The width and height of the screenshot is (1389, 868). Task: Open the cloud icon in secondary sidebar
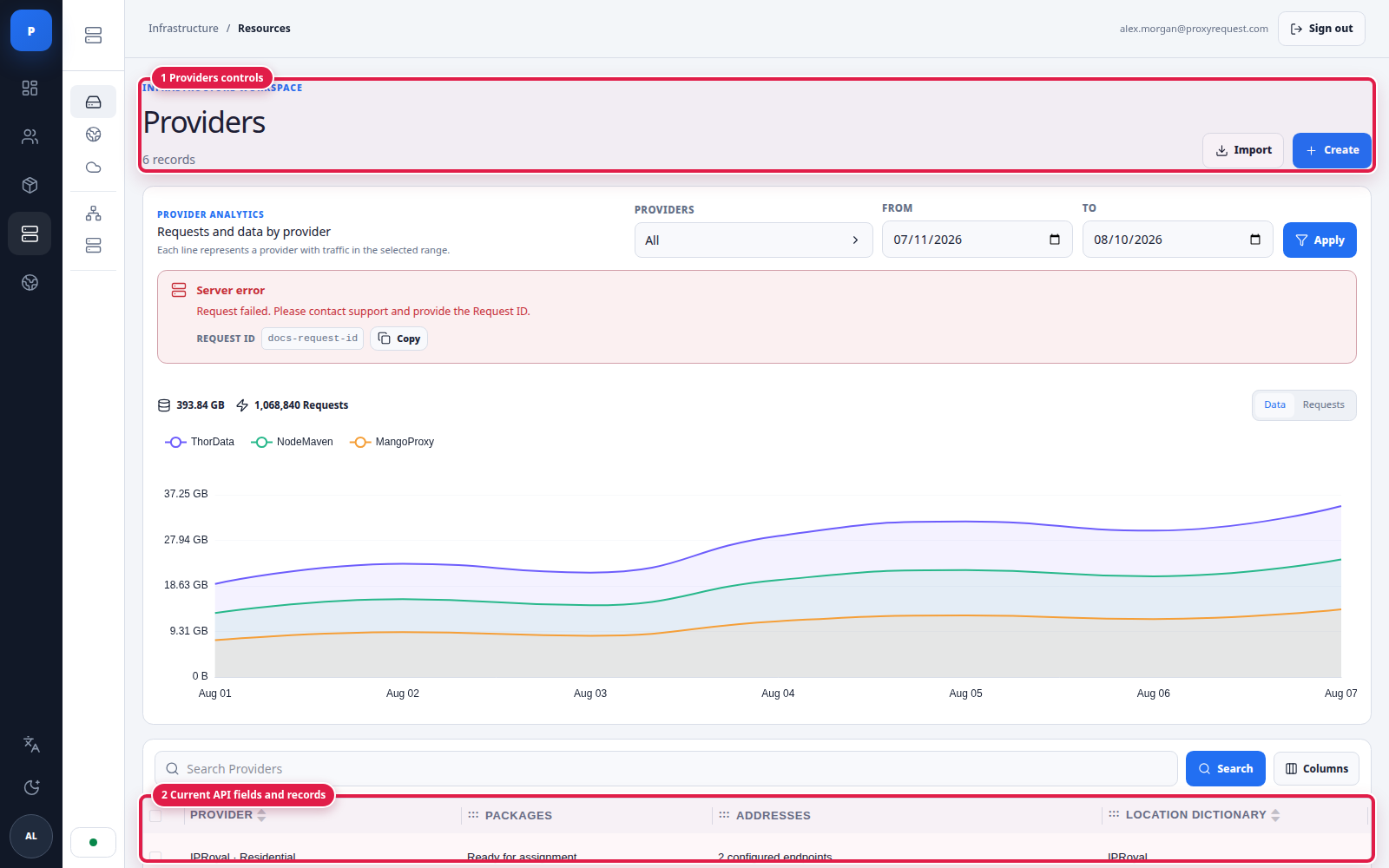pos(94,167)
